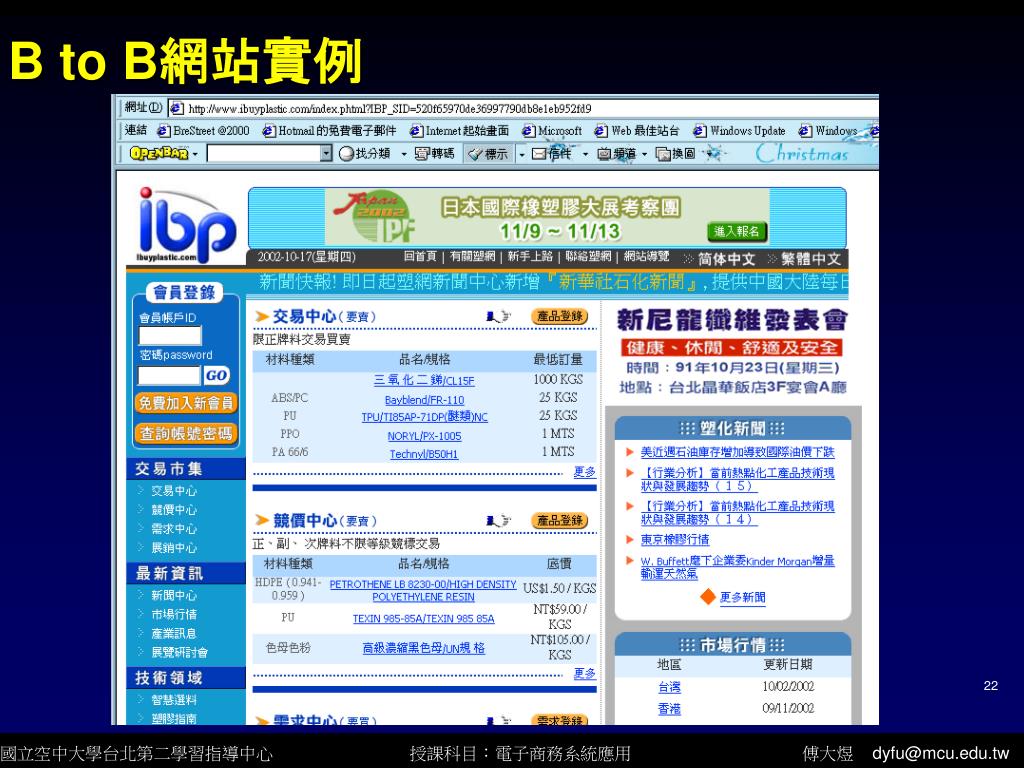Image resolution: width=1024 pixels, height=768 pixels.
Task: Switch to 简体中文 language
Action: coord(726,259)
